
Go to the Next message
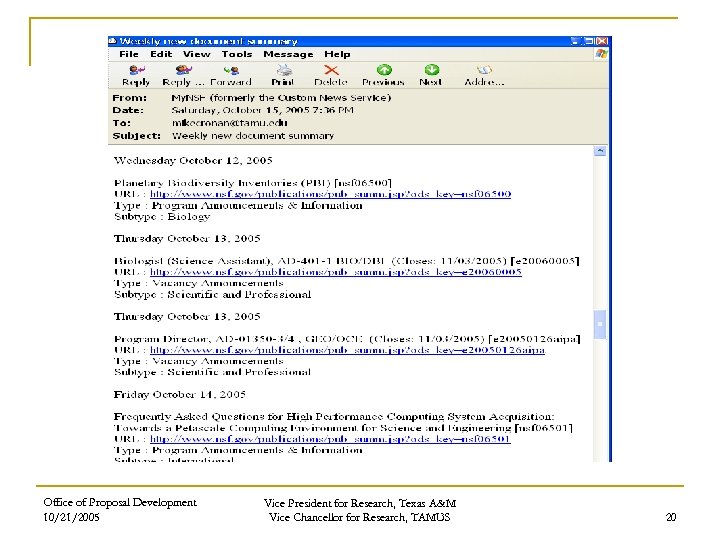pyautogui.click(x=431, y=75)
